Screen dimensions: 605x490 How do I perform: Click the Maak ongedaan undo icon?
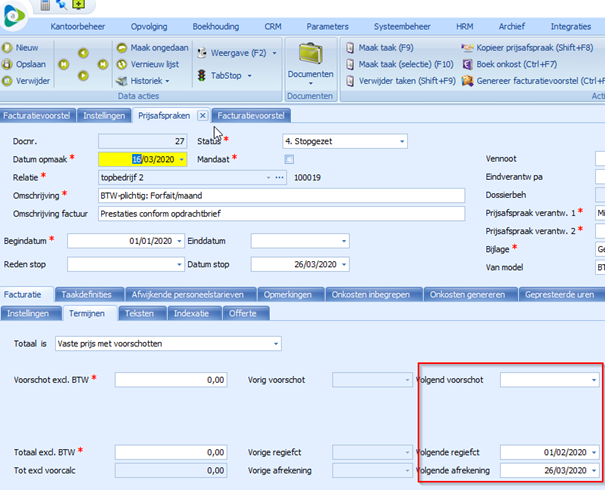coord(121,47)
